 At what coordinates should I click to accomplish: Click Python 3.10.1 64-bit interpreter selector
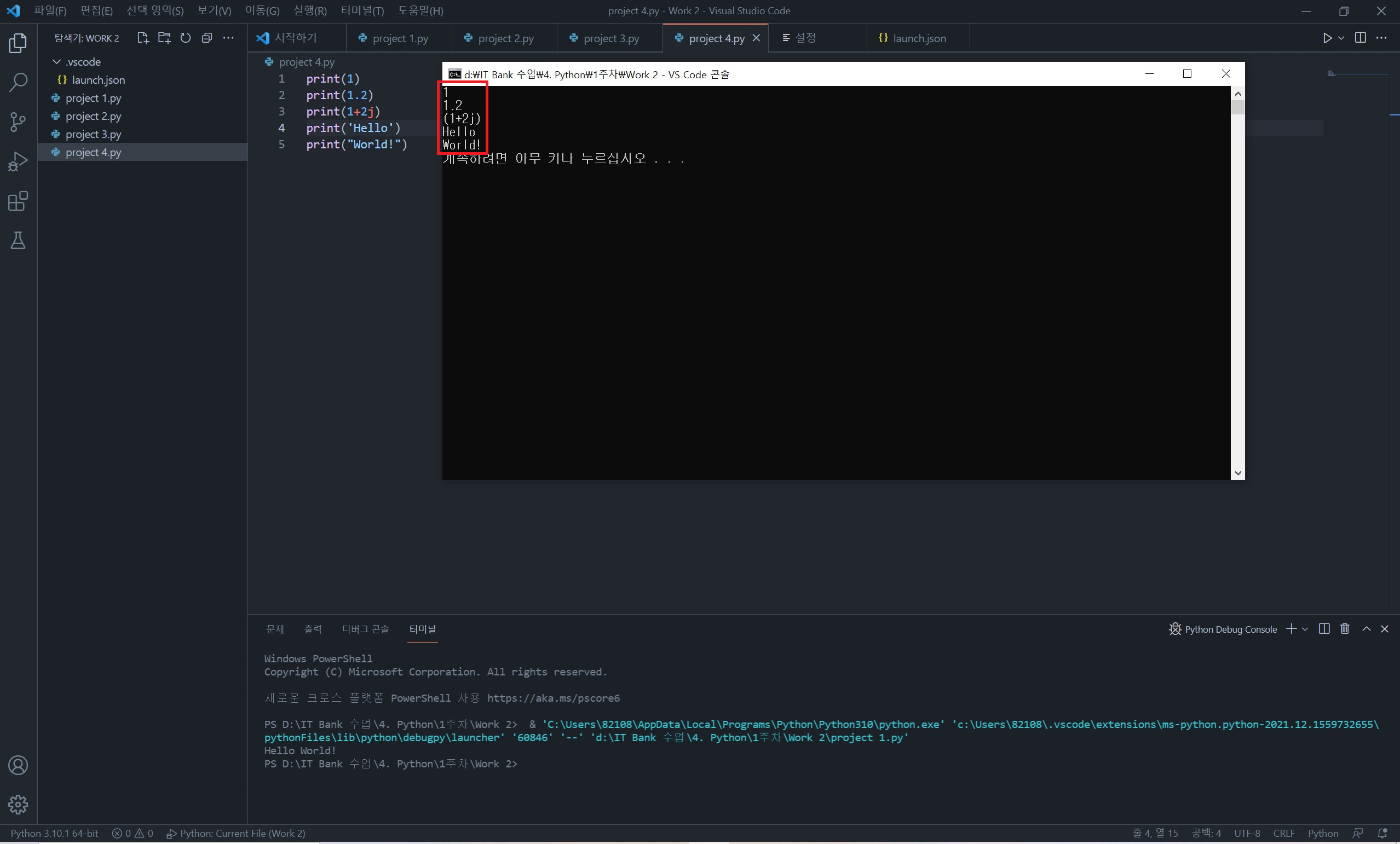coord(55,833)
